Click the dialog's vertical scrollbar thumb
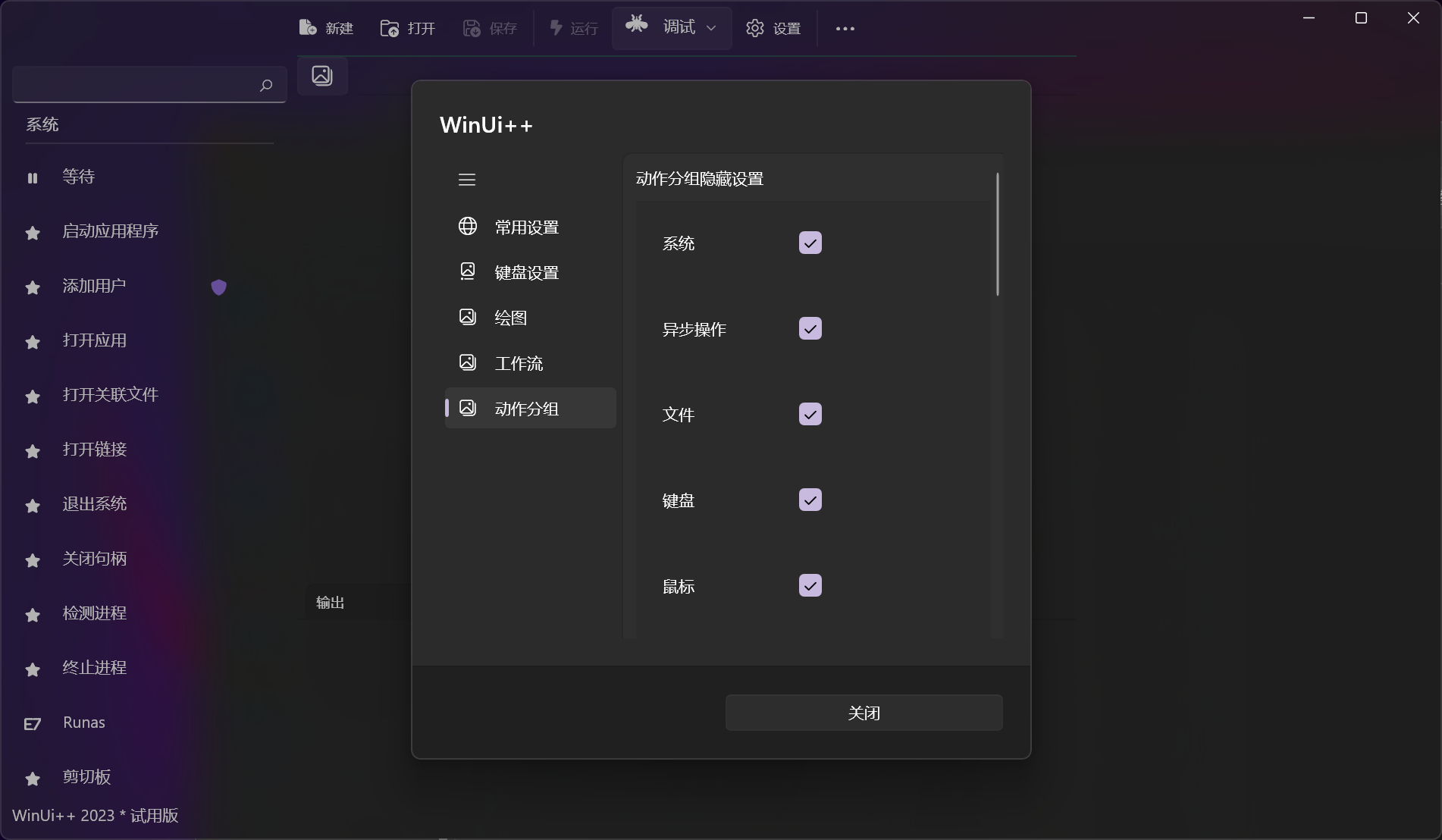 pos(998,234)
